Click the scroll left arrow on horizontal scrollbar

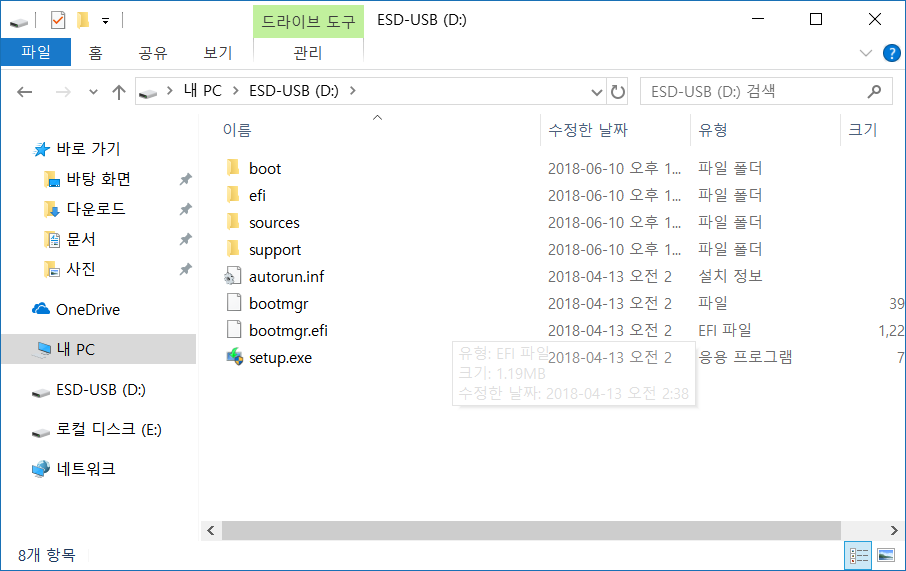coord(211,531)
